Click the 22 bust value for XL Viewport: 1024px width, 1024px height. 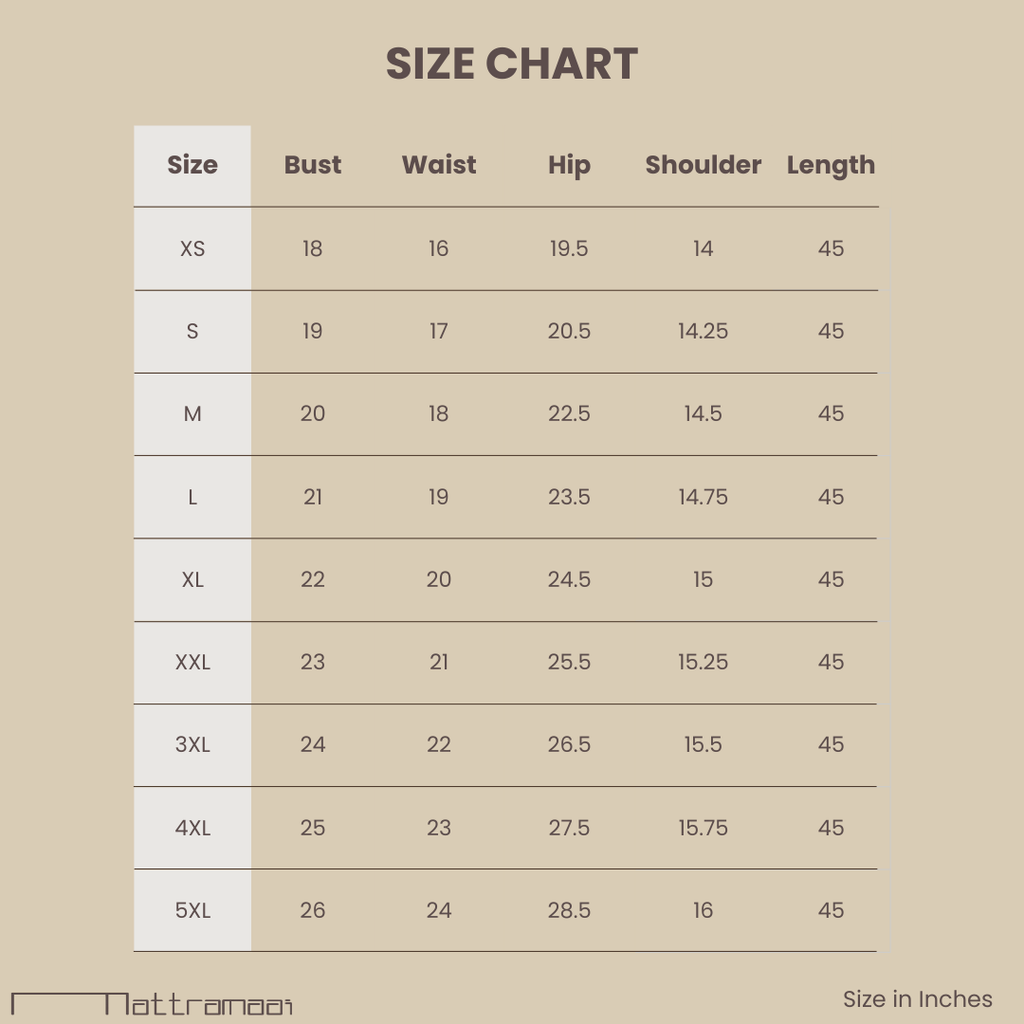click(x=312, y=579)
